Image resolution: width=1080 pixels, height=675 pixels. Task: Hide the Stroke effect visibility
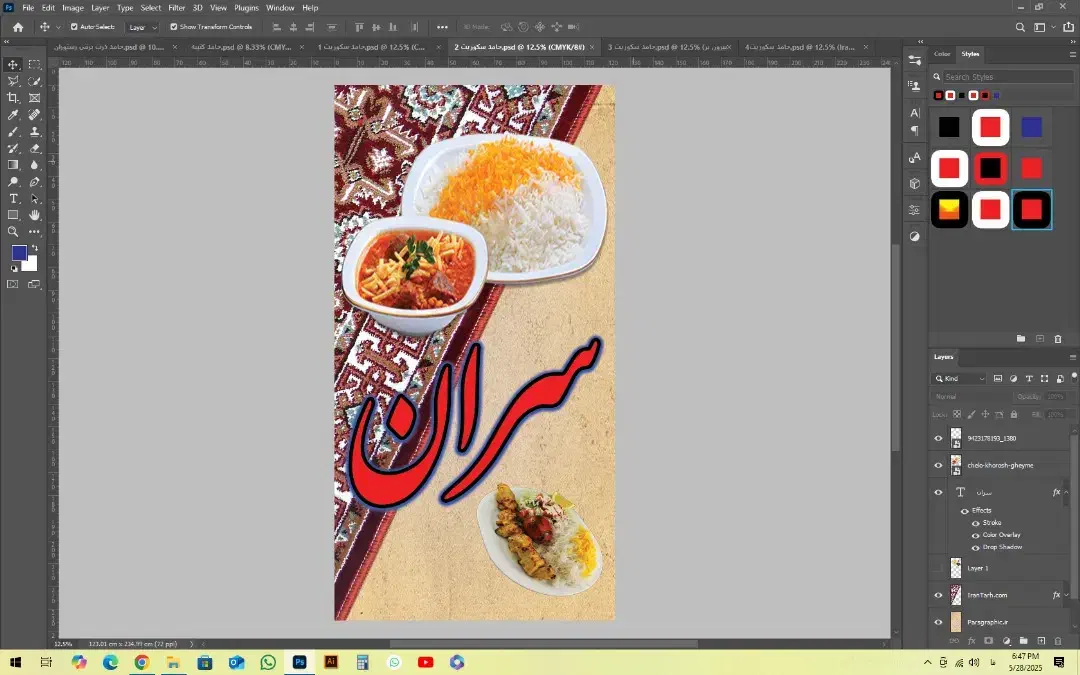975,523
